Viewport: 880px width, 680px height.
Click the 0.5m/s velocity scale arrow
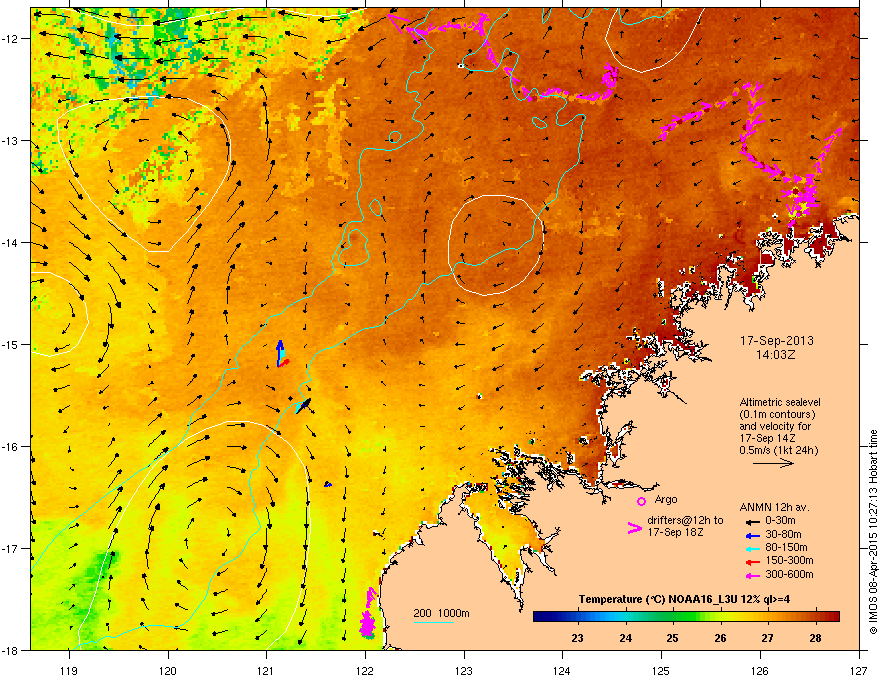pos(773,463)
